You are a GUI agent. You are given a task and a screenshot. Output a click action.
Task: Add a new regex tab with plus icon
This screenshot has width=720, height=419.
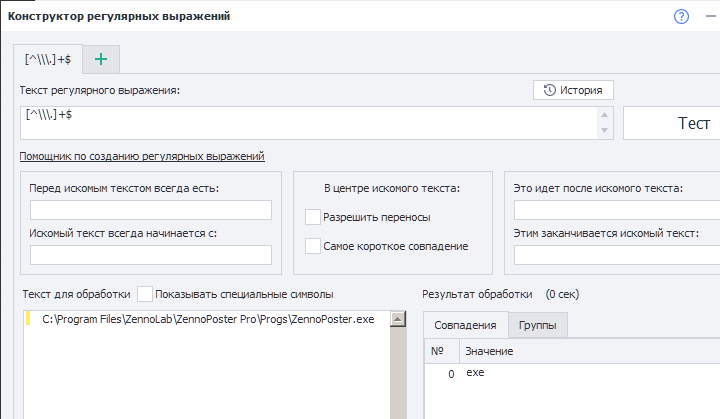(x=100, y=60)
